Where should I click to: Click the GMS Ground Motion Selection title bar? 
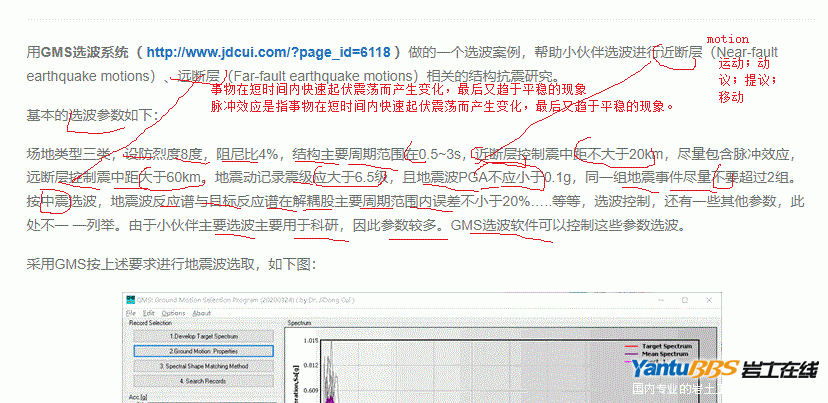pos(300,300)
